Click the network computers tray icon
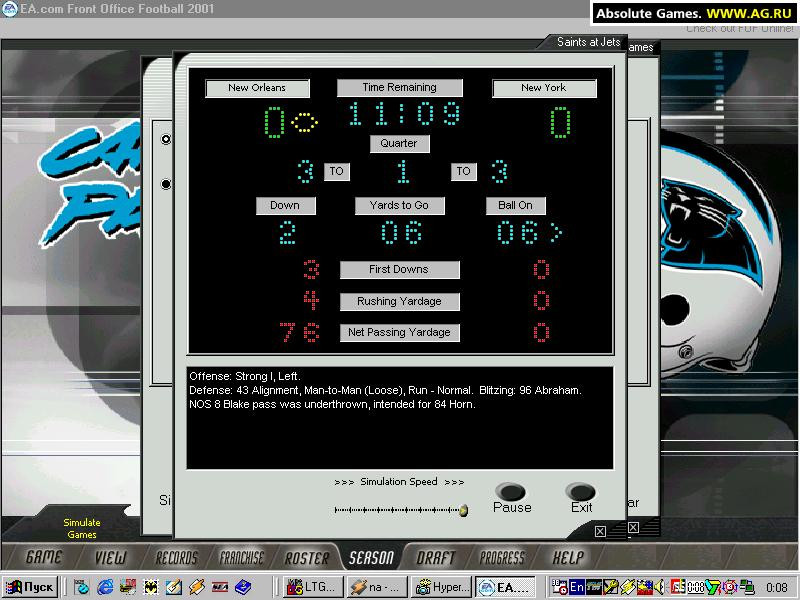800x600 pixels. pyautogui.click(x=747, y=587)
